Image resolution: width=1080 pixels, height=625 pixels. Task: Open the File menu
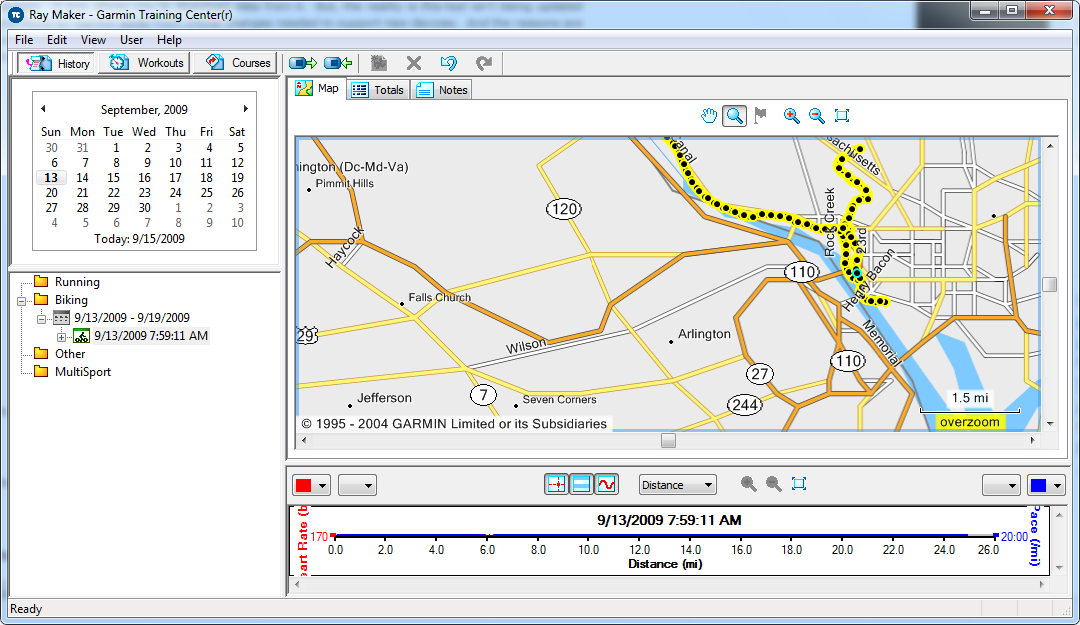click(x=24, y=40)
